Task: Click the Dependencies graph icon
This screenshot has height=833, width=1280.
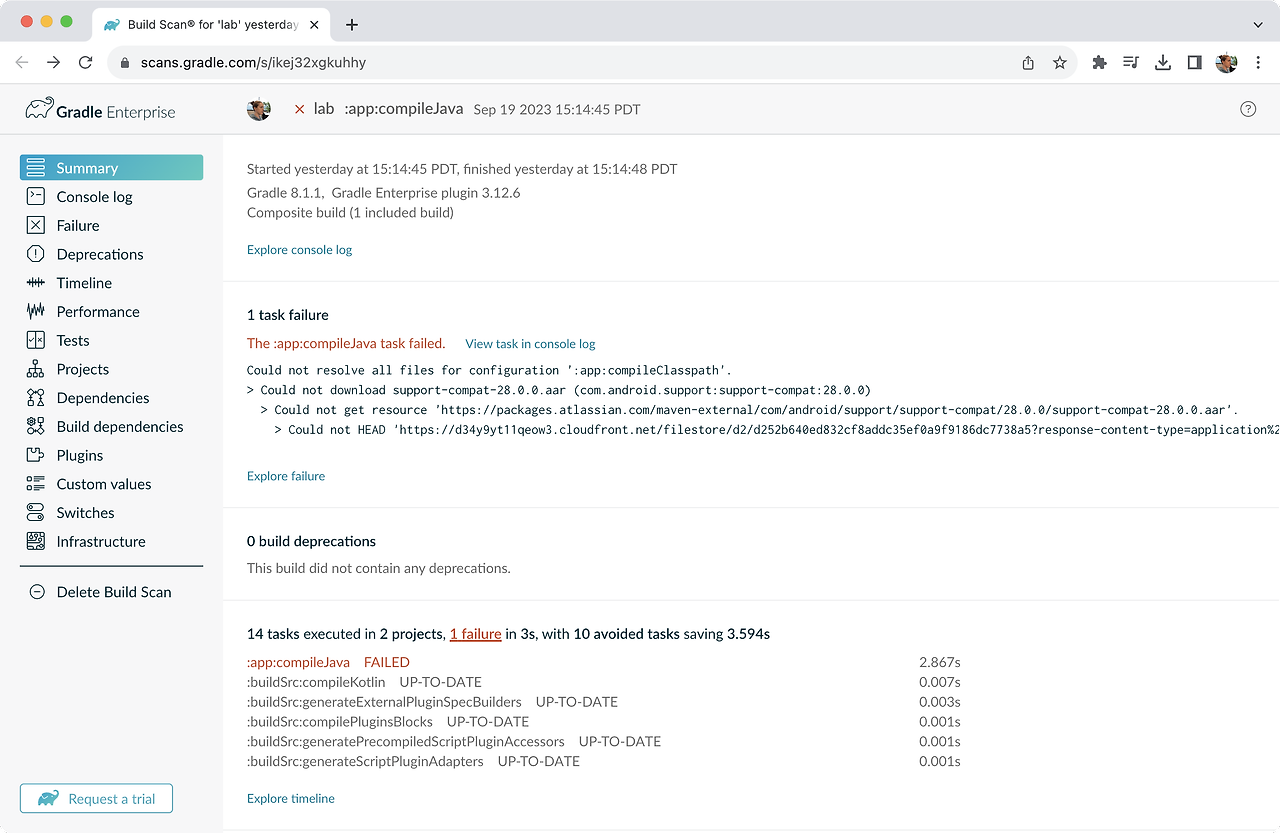Action: [x=36, y=398]
